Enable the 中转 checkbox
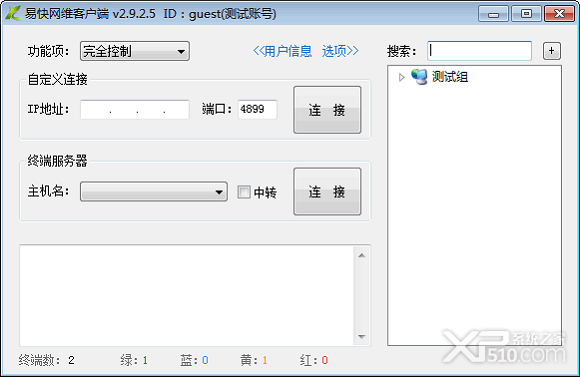 [244, 192]
